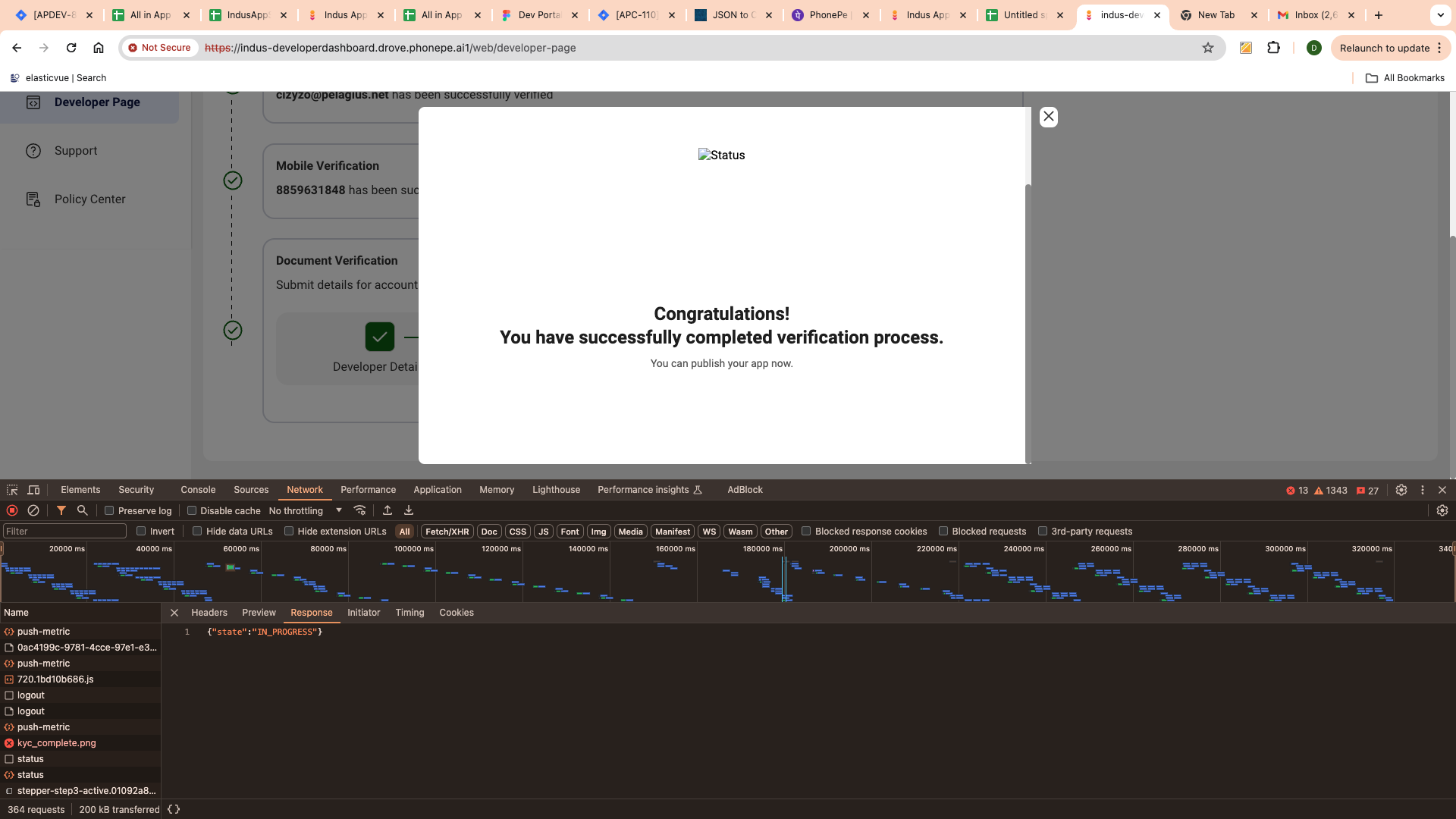Open Support in the sidebar
The image size is (1456, 819).
(76, 151)
